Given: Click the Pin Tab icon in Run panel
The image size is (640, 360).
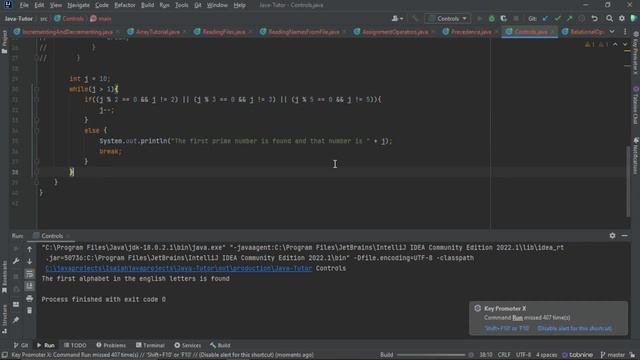Looking at the screenshot, I should pos(16,320).
